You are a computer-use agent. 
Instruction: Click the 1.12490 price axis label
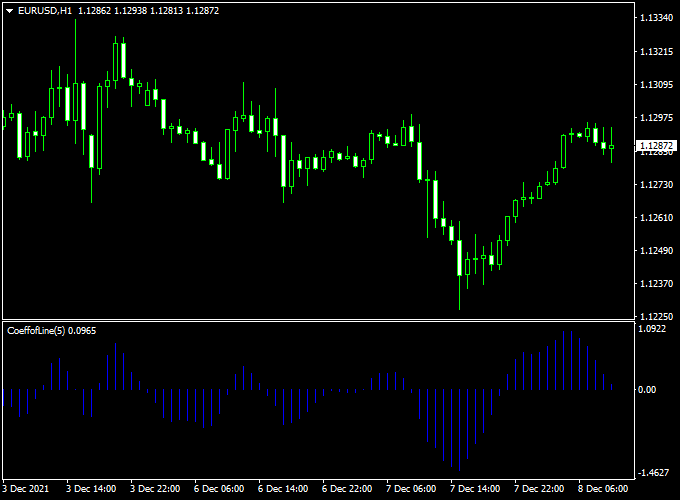[657, 251]
